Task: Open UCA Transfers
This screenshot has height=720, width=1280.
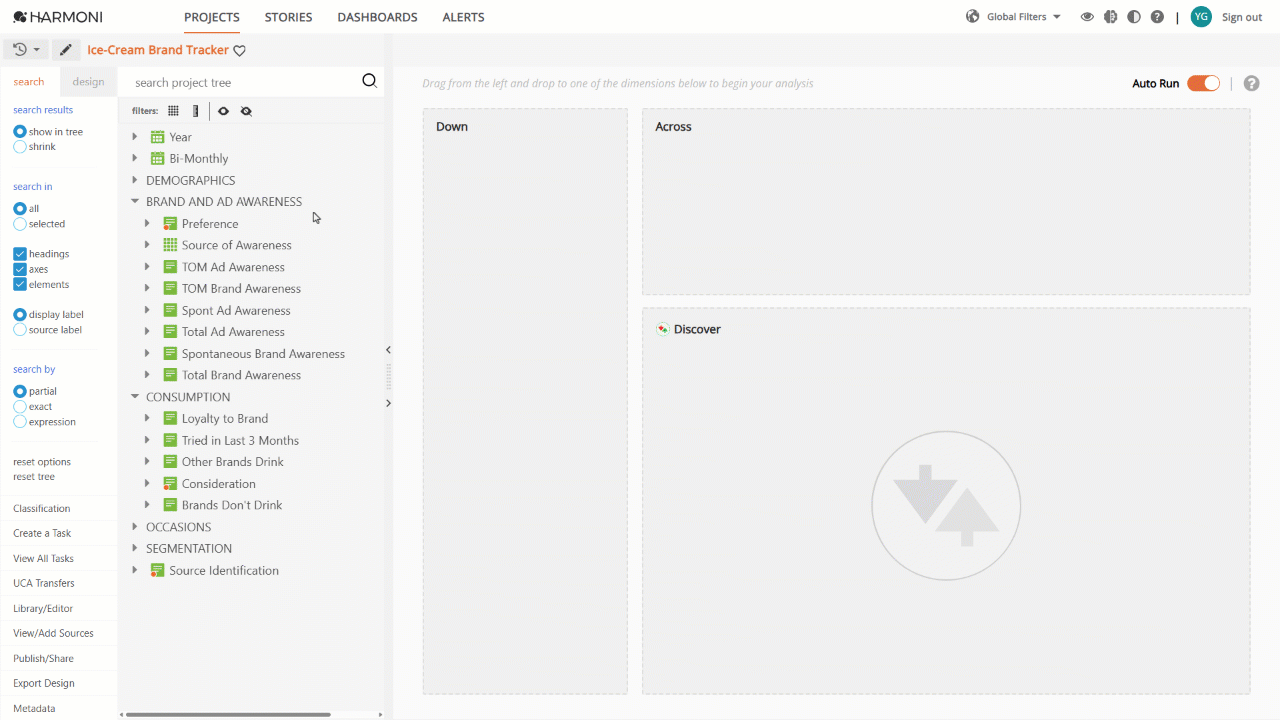Action: pyautogui.click(x=44, y=583)
